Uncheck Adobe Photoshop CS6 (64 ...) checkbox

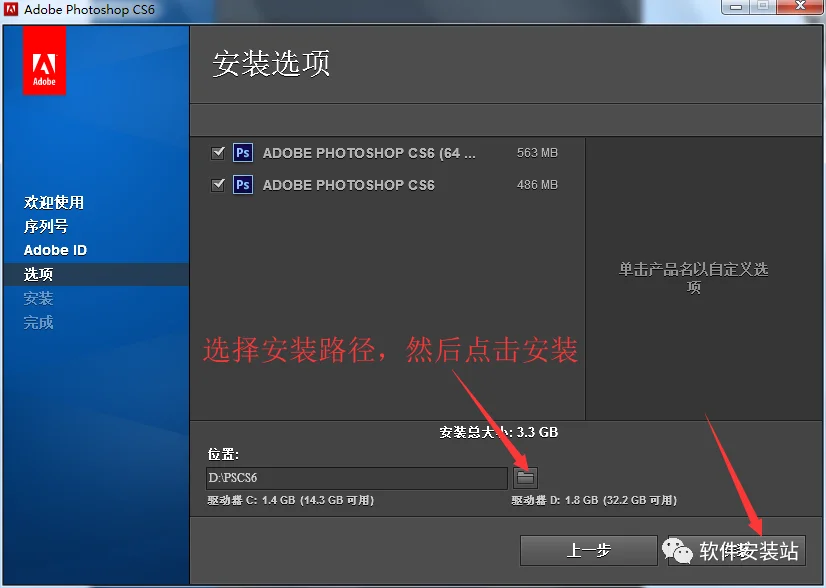pos(218,153)
